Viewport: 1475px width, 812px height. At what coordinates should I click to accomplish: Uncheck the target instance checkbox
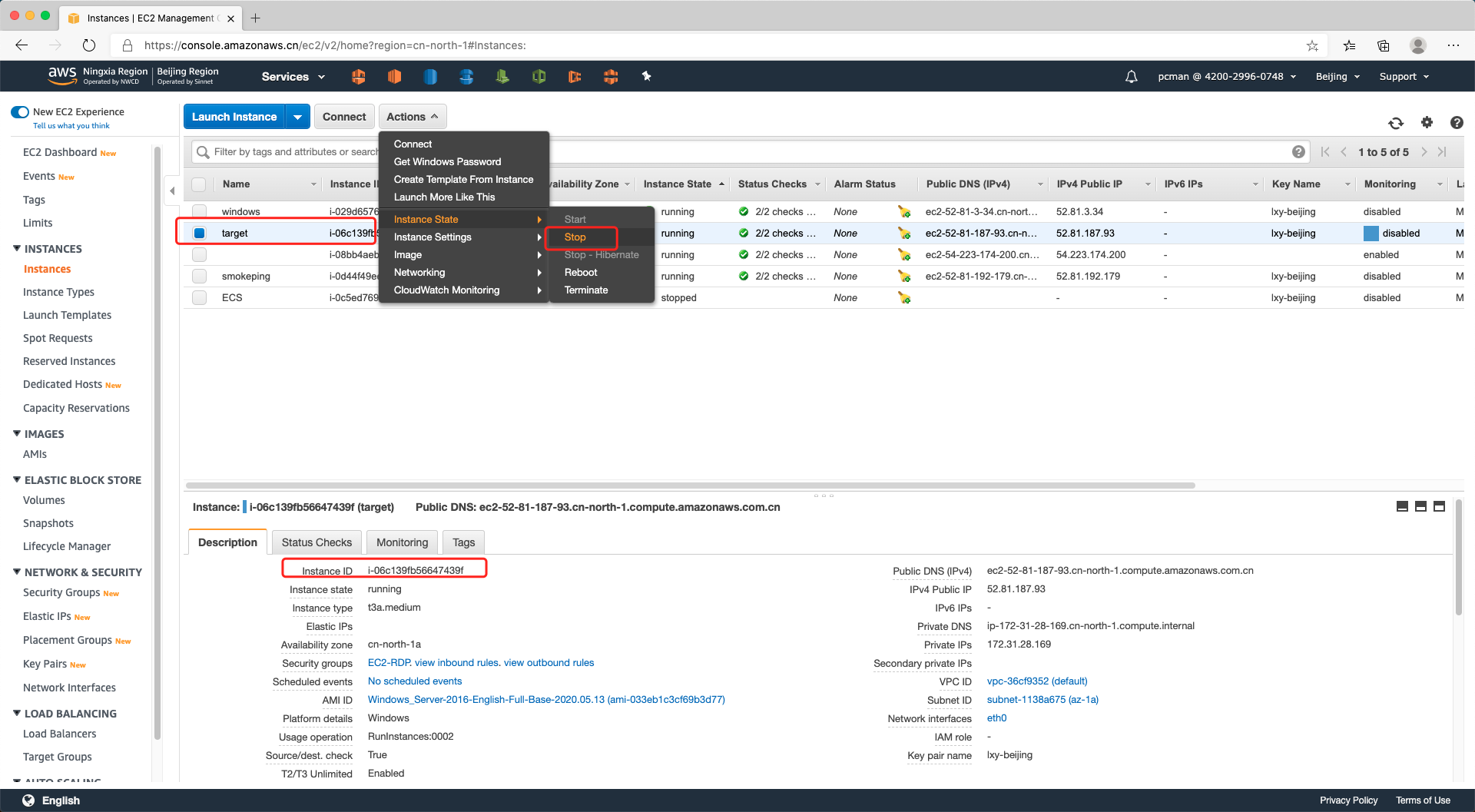200,234
